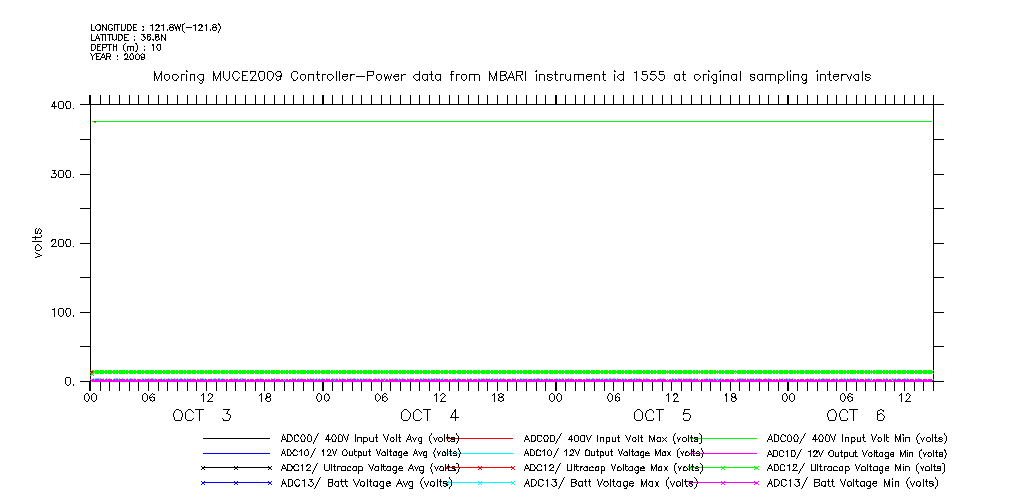Select the ADC12 Ultracap Voltage Min legend label
The height and width of the screenshot is (504, 1009).
click(857, 468)
